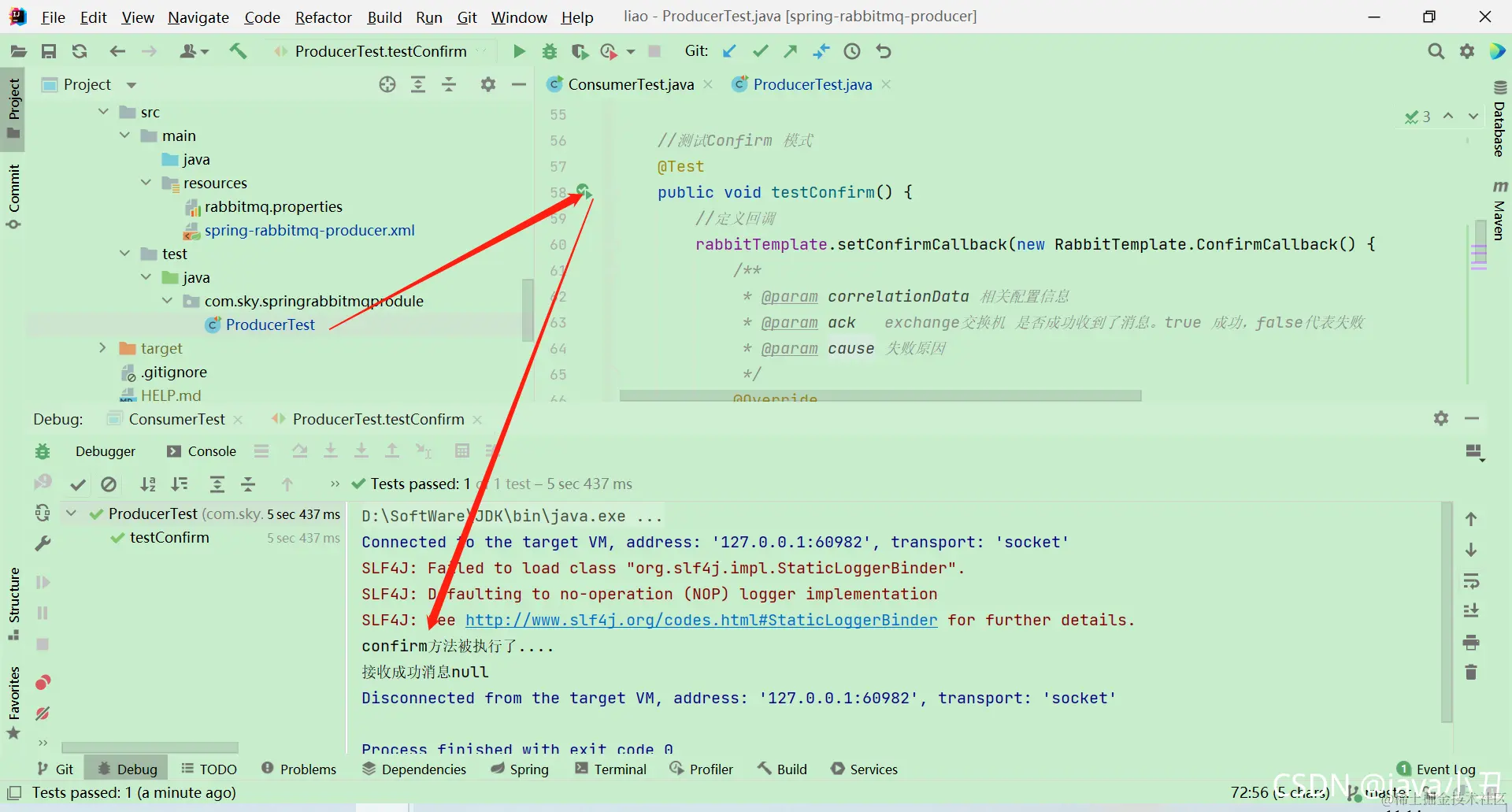The height and width of the screenshot is (812, 1512).
Task: Roll back changes with the undo arrow
Action: [x=884, y=51]
